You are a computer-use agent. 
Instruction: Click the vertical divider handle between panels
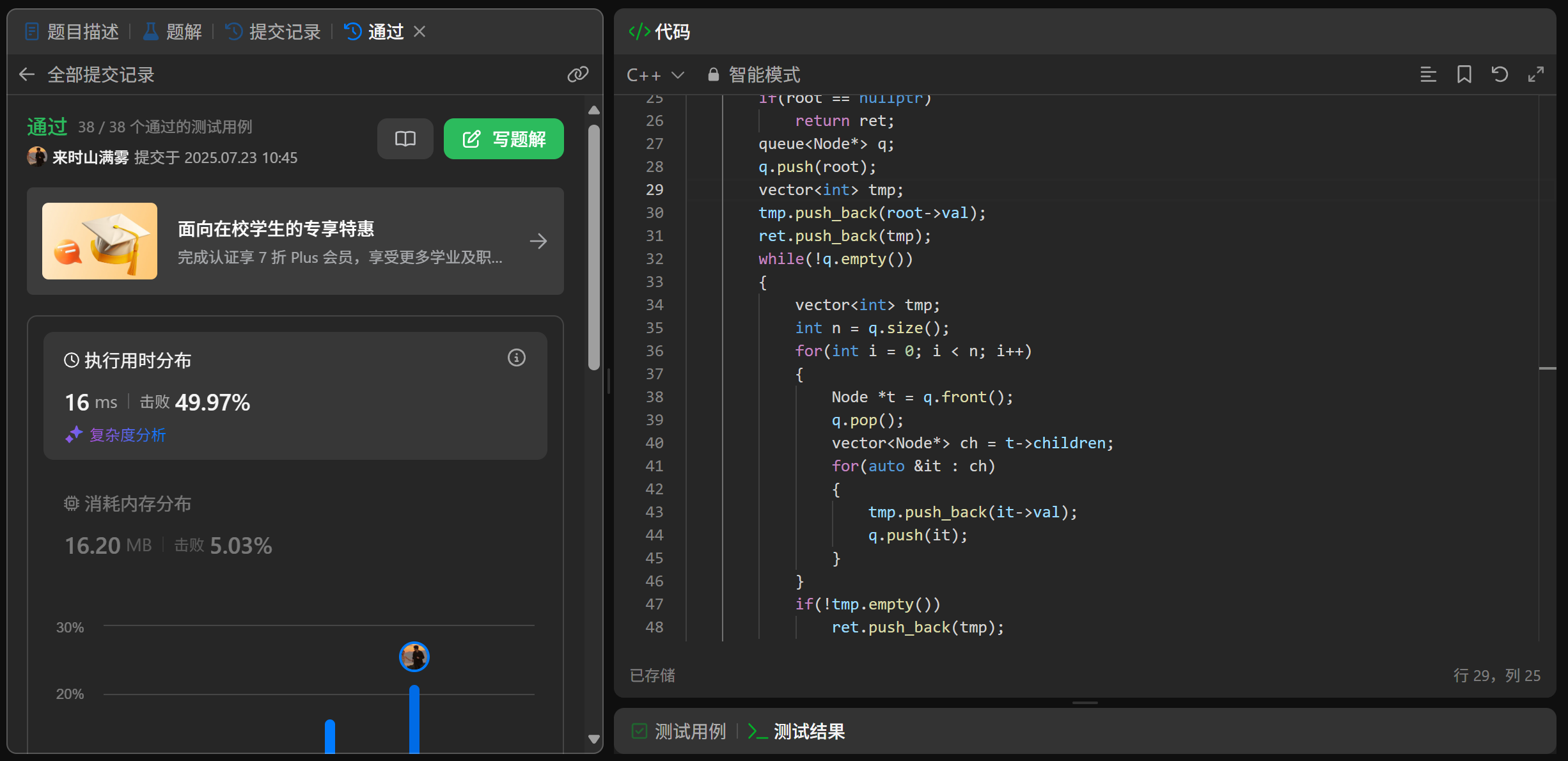(x=608, y=381)
